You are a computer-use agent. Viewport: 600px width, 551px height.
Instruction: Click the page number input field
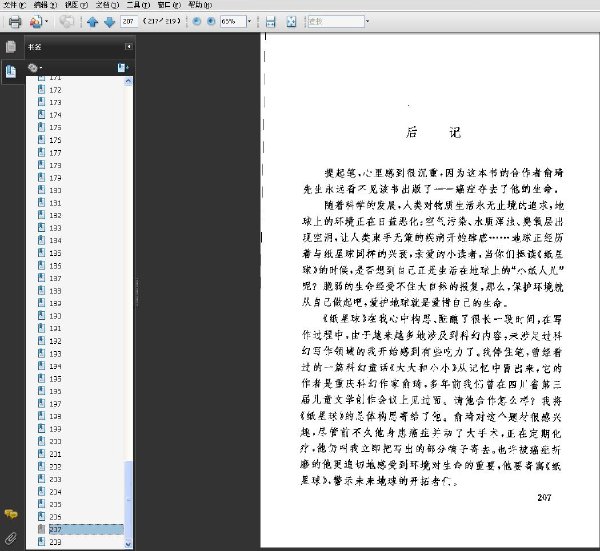tap(129, 21)
